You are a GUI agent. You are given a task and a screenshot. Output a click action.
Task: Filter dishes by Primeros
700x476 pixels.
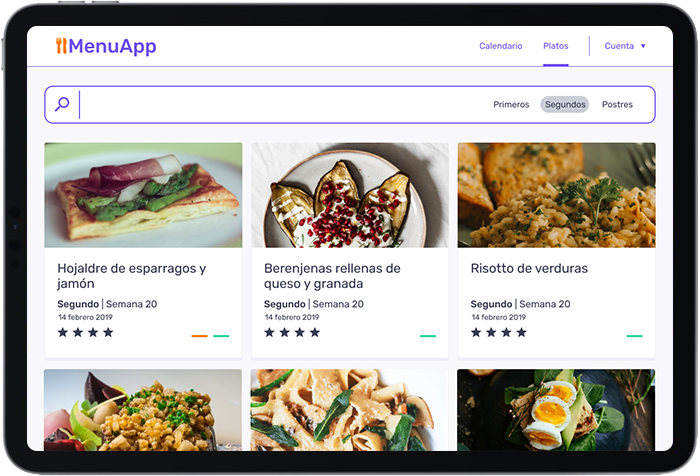(511, 104)
